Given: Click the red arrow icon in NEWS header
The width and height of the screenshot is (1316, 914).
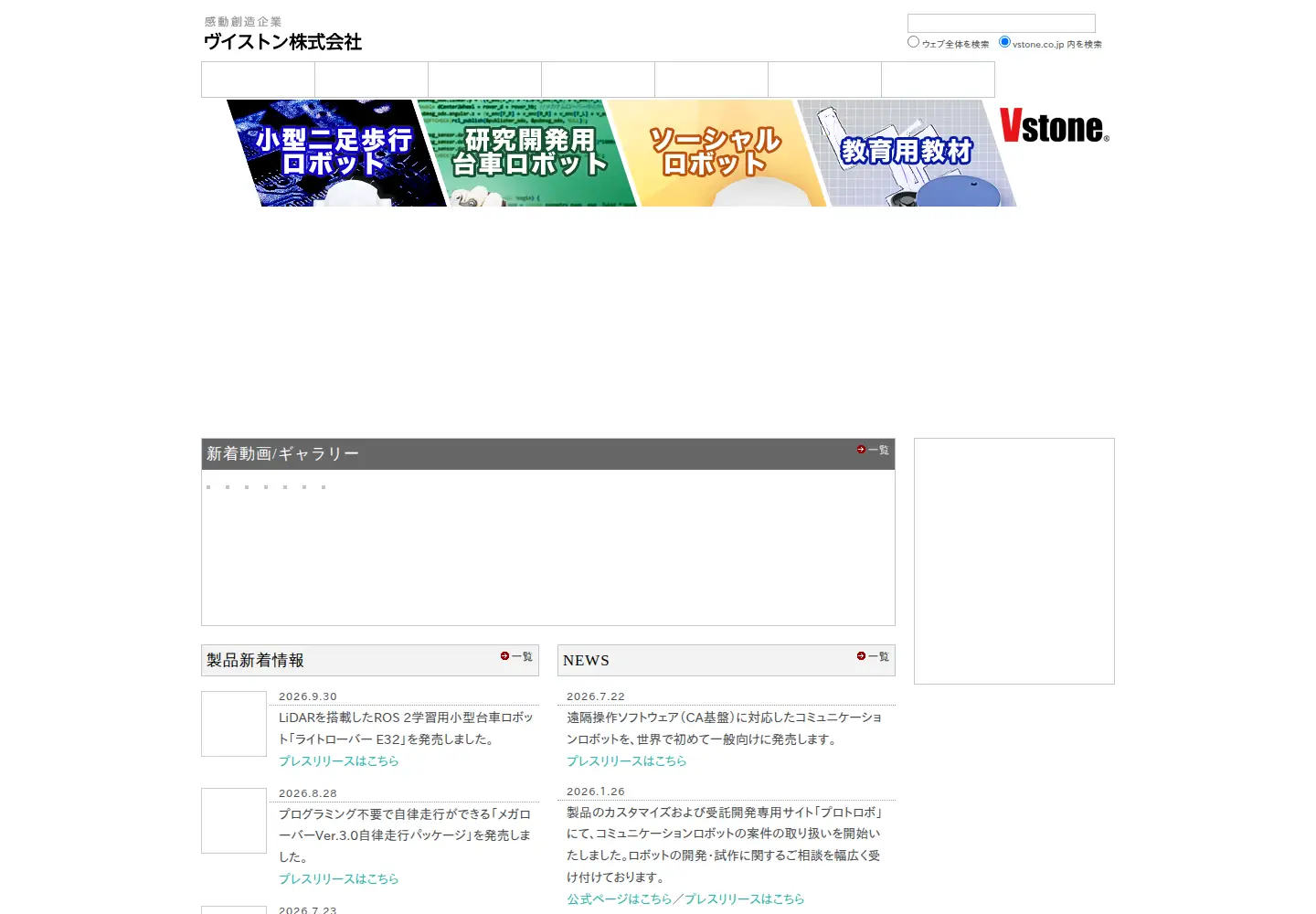Looking at the screenshot, I should coord(861,656).
